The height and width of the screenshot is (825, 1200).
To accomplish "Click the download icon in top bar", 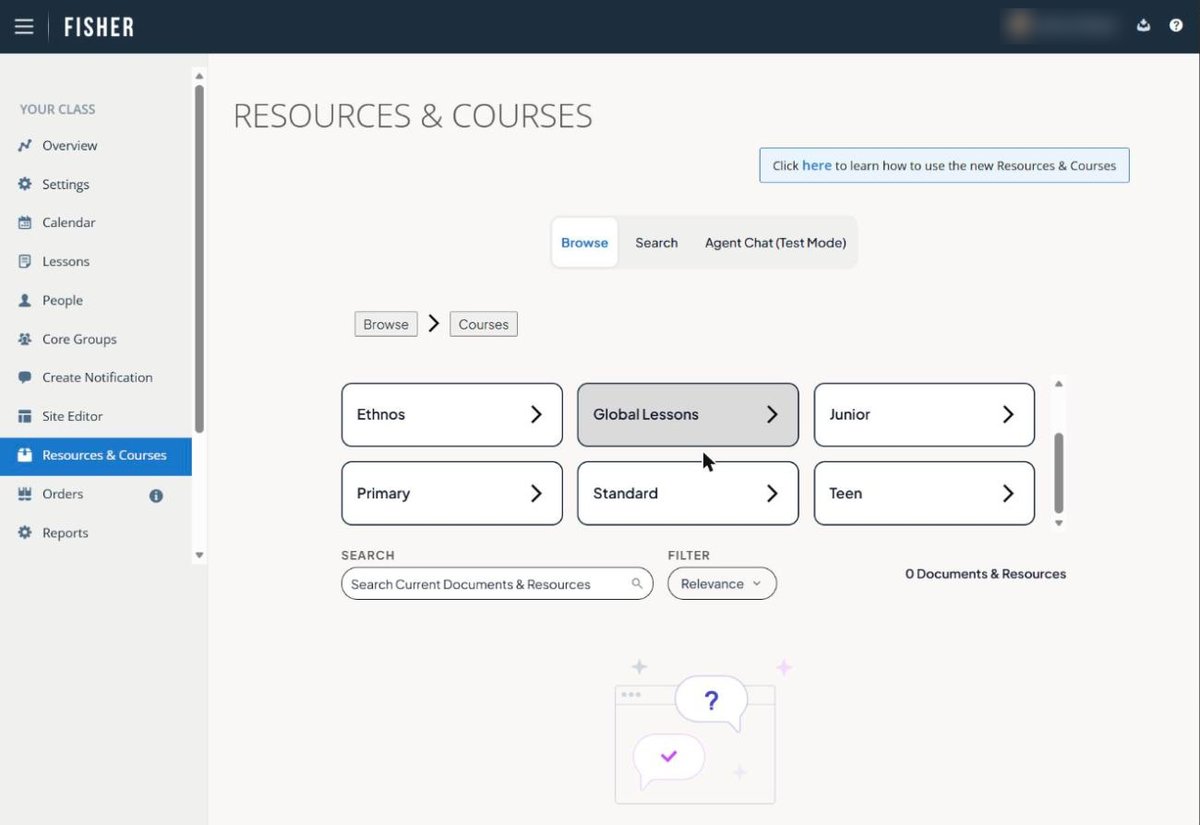I will pos(1144,26).
